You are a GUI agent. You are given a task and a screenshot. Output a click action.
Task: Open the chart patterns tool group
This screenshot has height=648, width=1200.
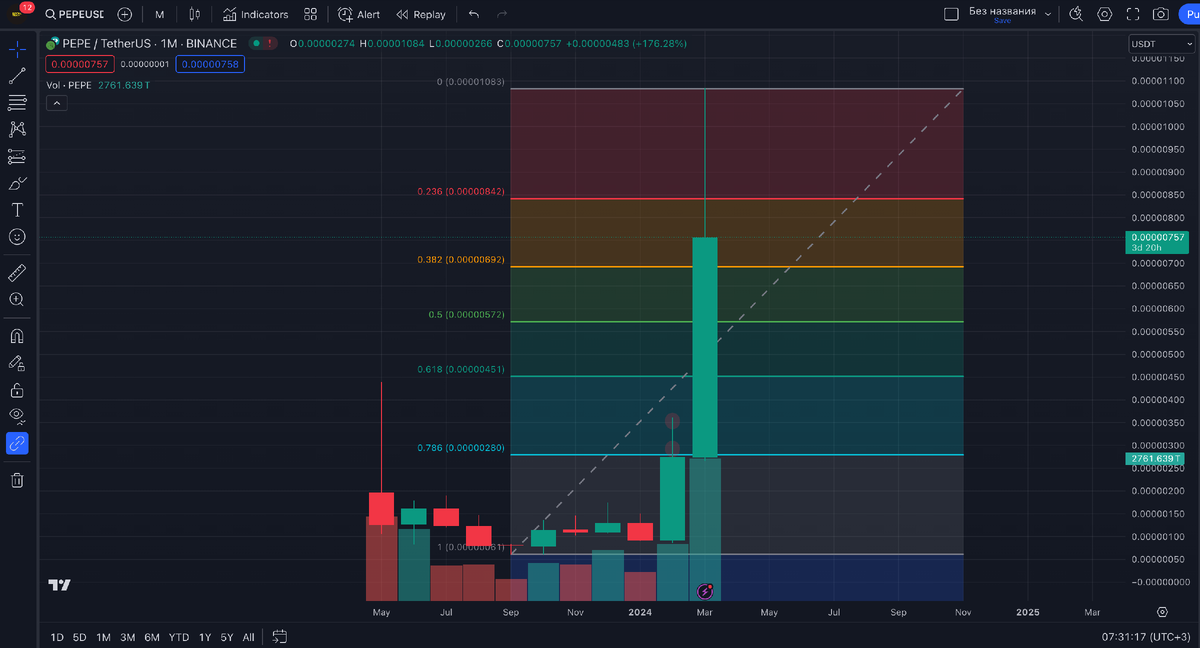(x=17, y=129)
